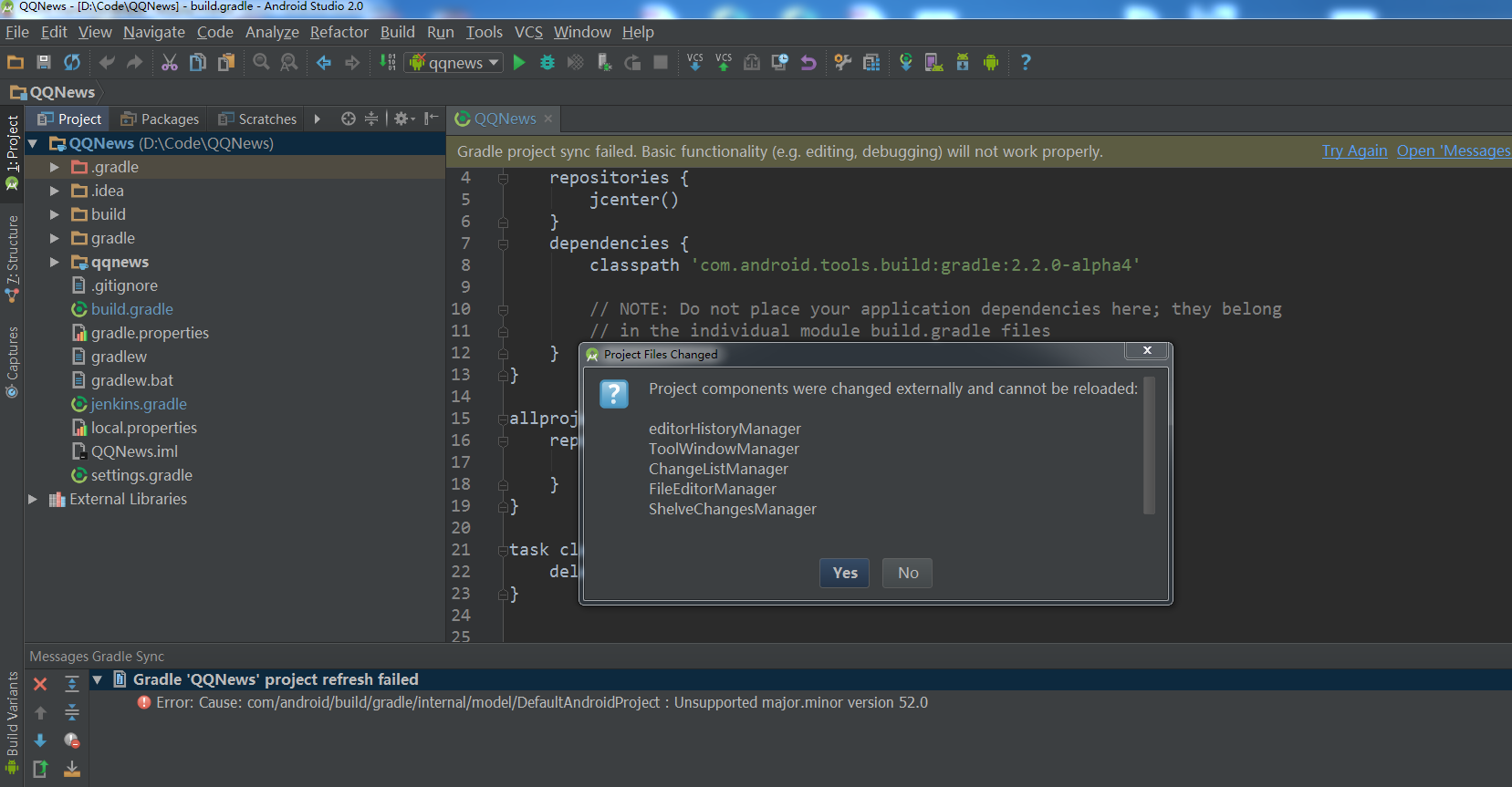
Task: Select jenkins.gradle file in tree
Action: tap(138, 404)
